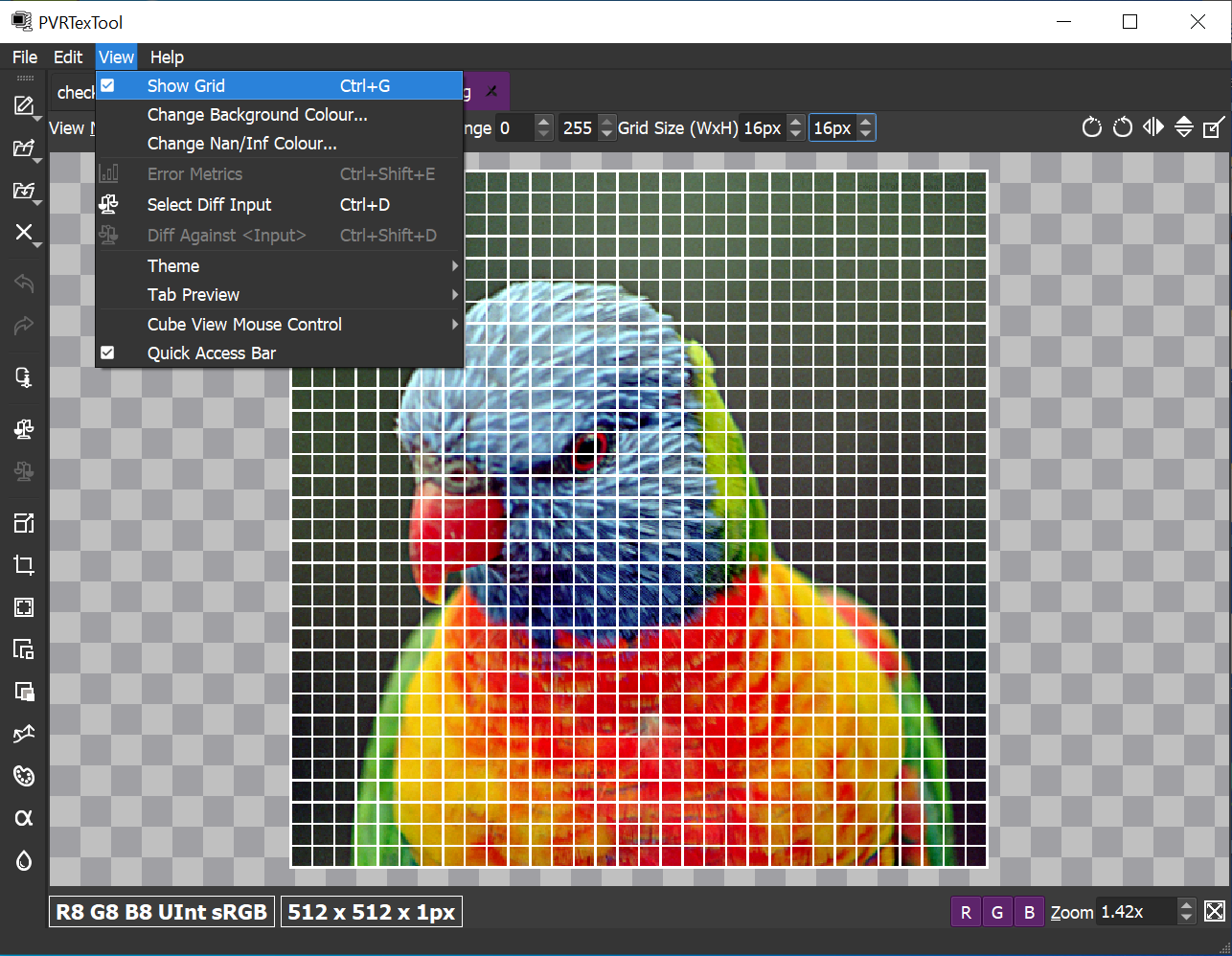Click the Zoom field showing 1.42x
1232x956 pixels.
pyautogui.click(x=1136, y=912)
